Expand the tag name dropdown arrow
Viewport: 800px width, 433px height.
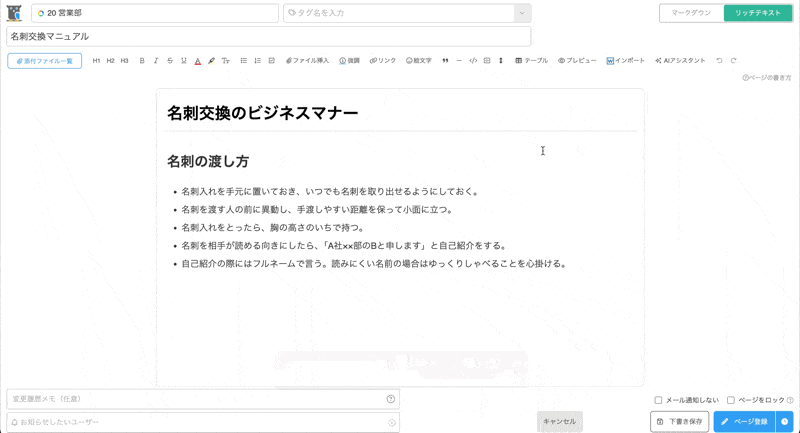pos(521,13)
